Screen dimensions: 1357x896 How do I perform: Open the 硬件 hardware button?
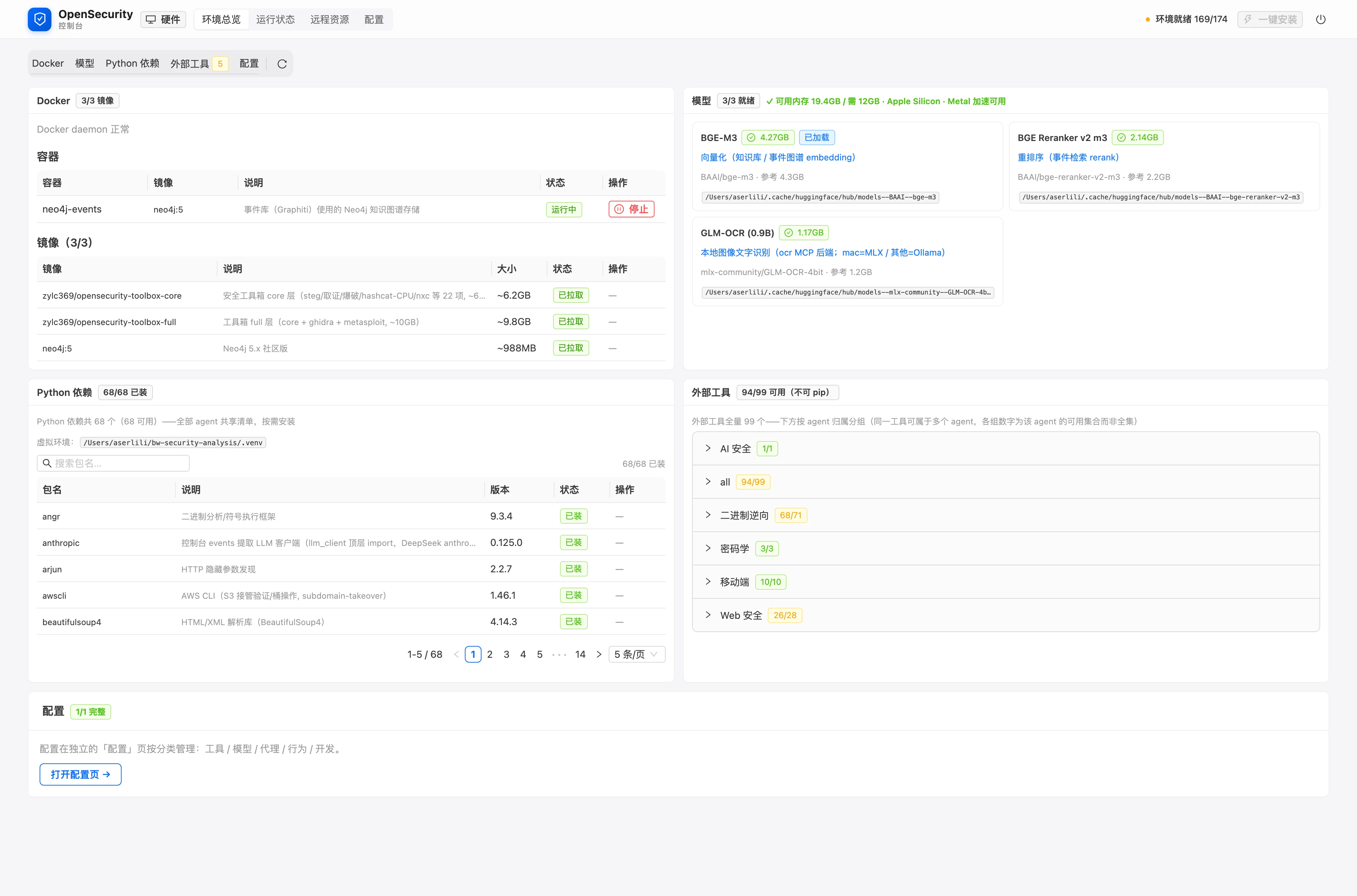click(x=164, y=19)
